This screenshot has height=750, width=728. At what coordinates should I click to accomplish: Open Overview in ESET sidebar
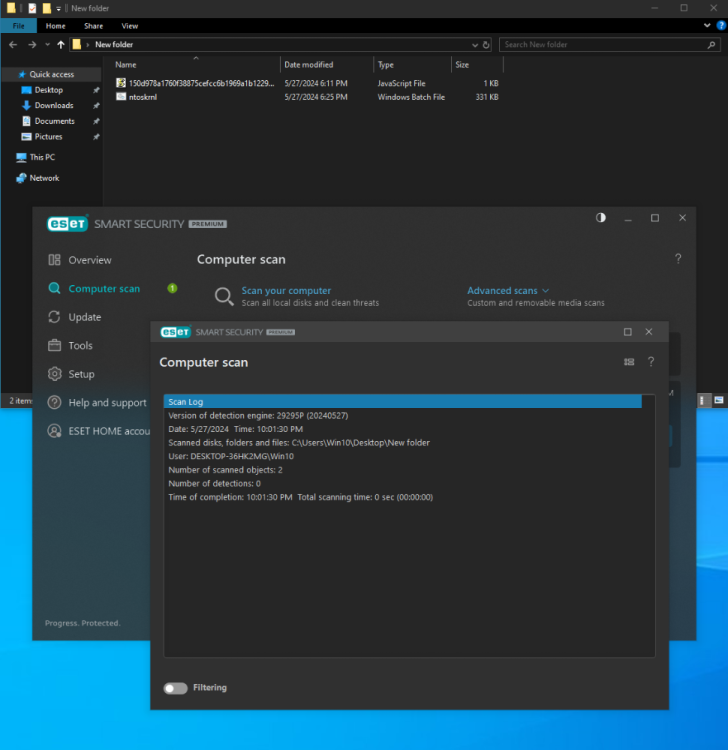click(x=89, y=260)
